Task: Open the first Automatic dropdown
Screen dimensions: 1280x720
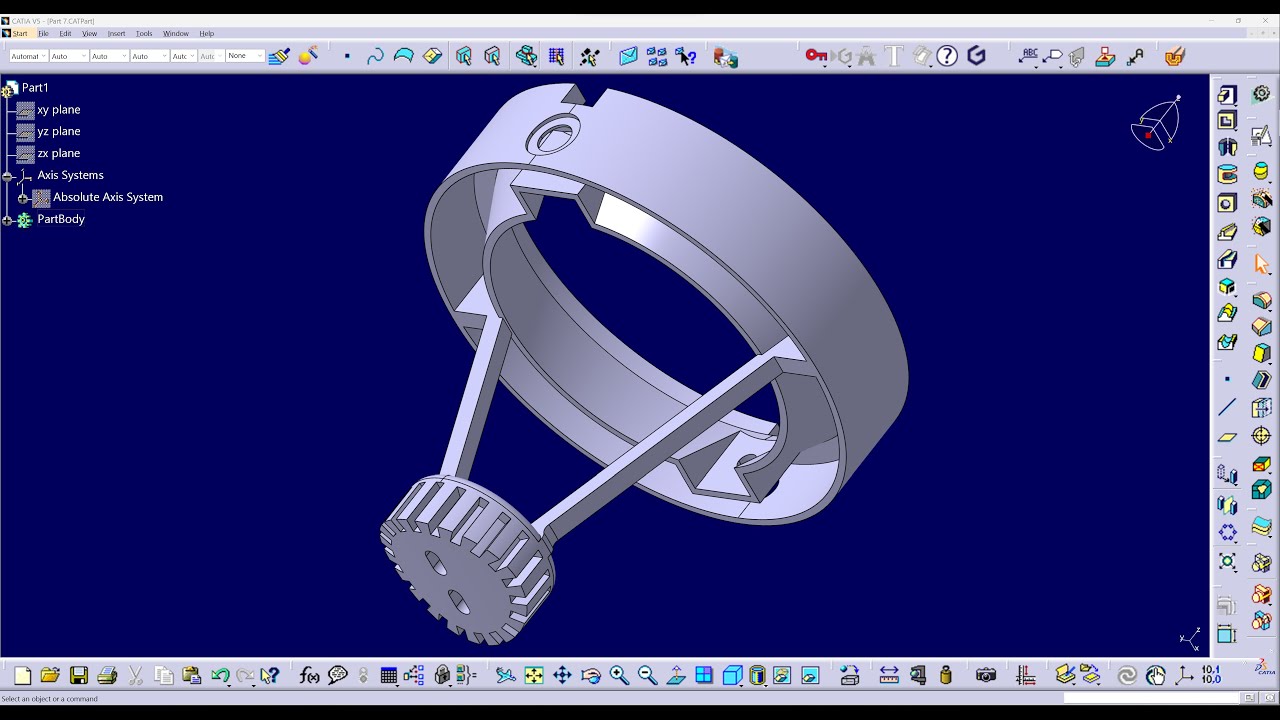Action: click(x=28, y=56)
